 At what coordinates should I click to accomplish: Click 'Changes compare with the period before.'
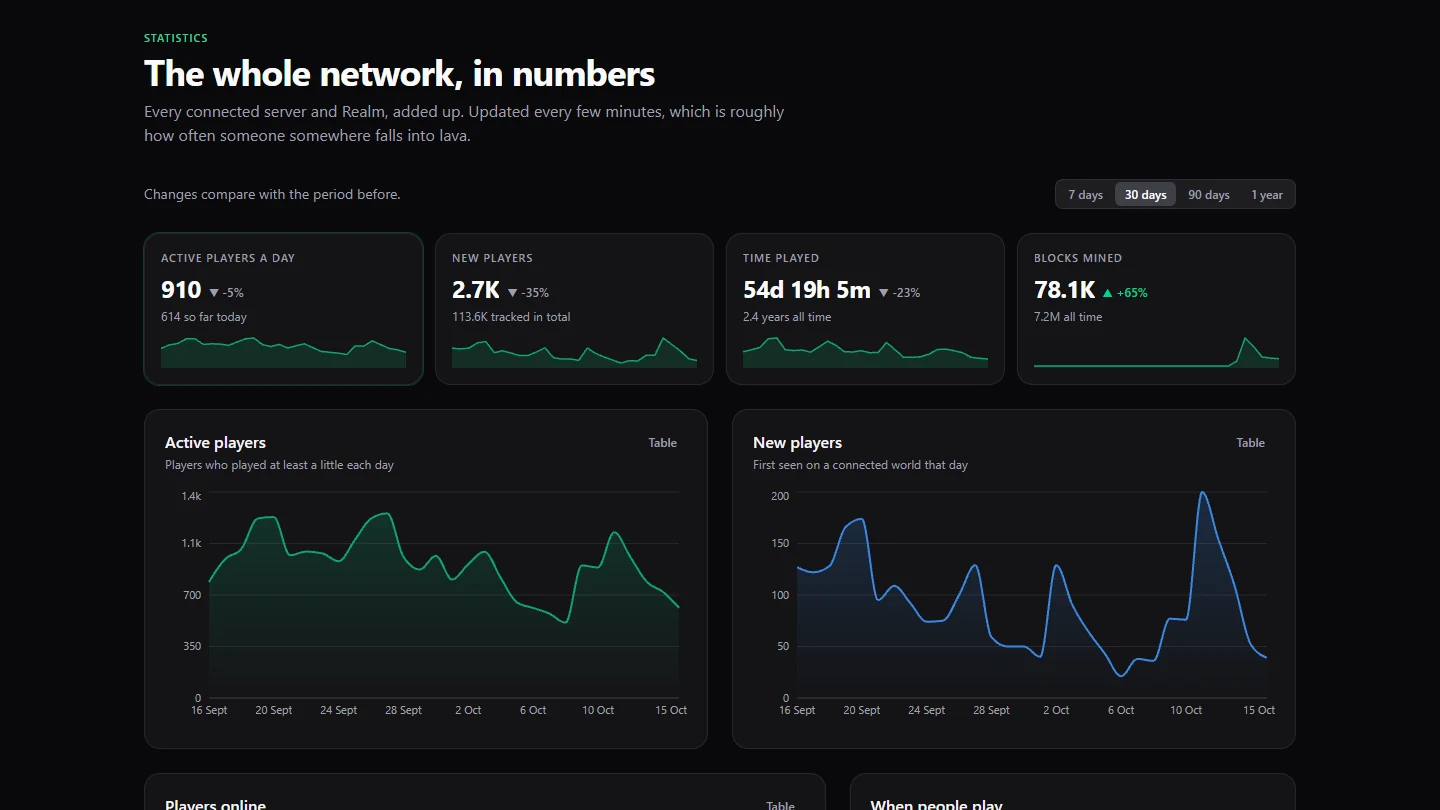272,194
